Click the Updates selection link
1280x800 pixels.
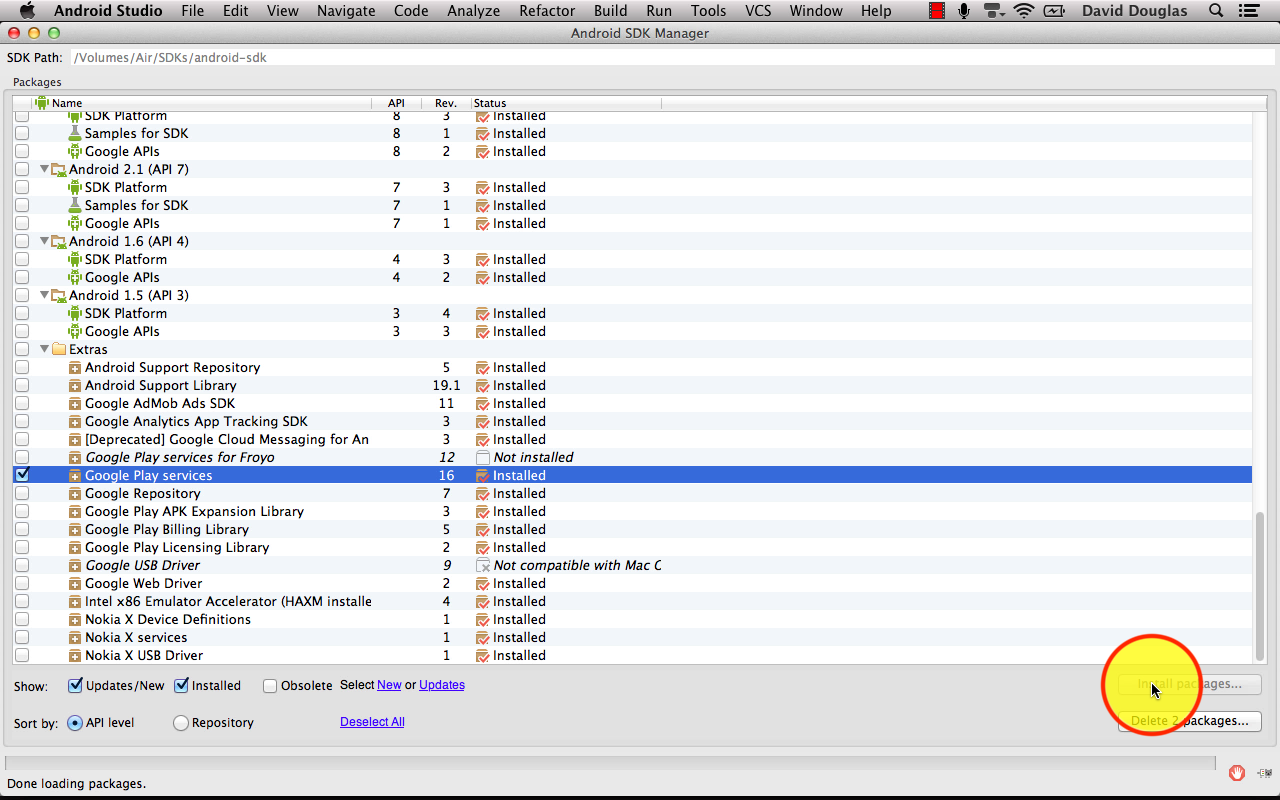[x=442, y=685]
